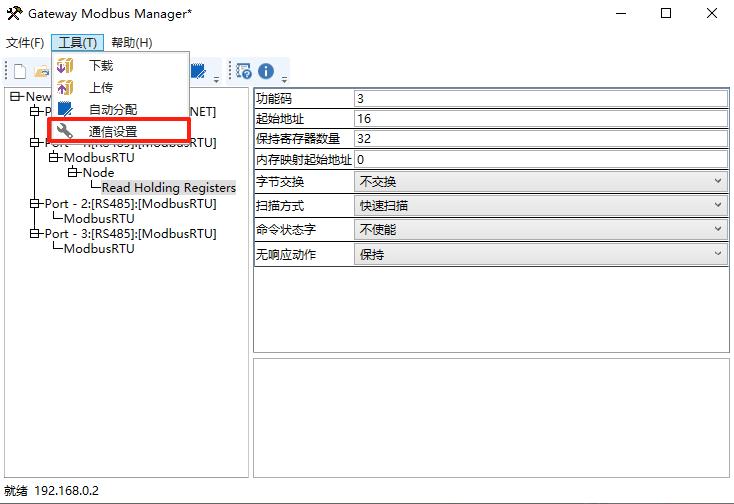Select ModbusRTU under Port - 2

point(99,219)
